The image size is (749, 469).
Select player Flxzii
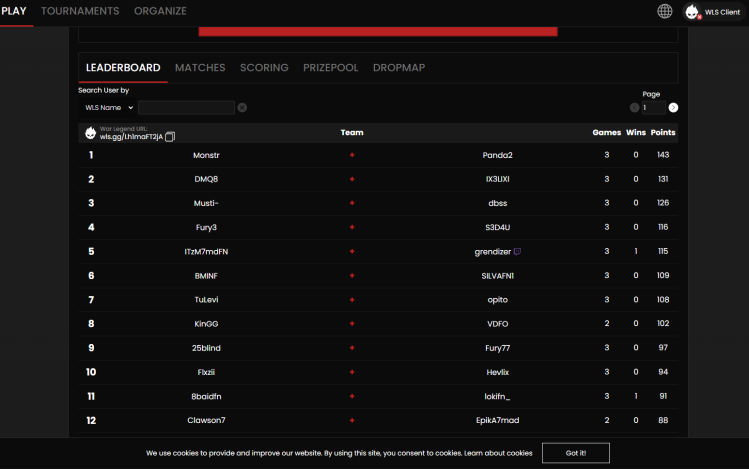click(206, 372)
